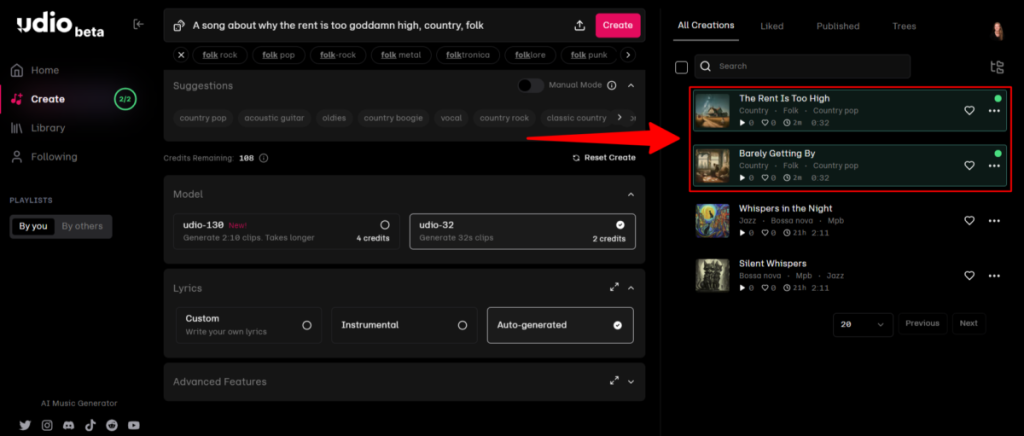Click the song prompt text field
The height and width of the screenshot is (436, 1024).
tap(377, 25)
